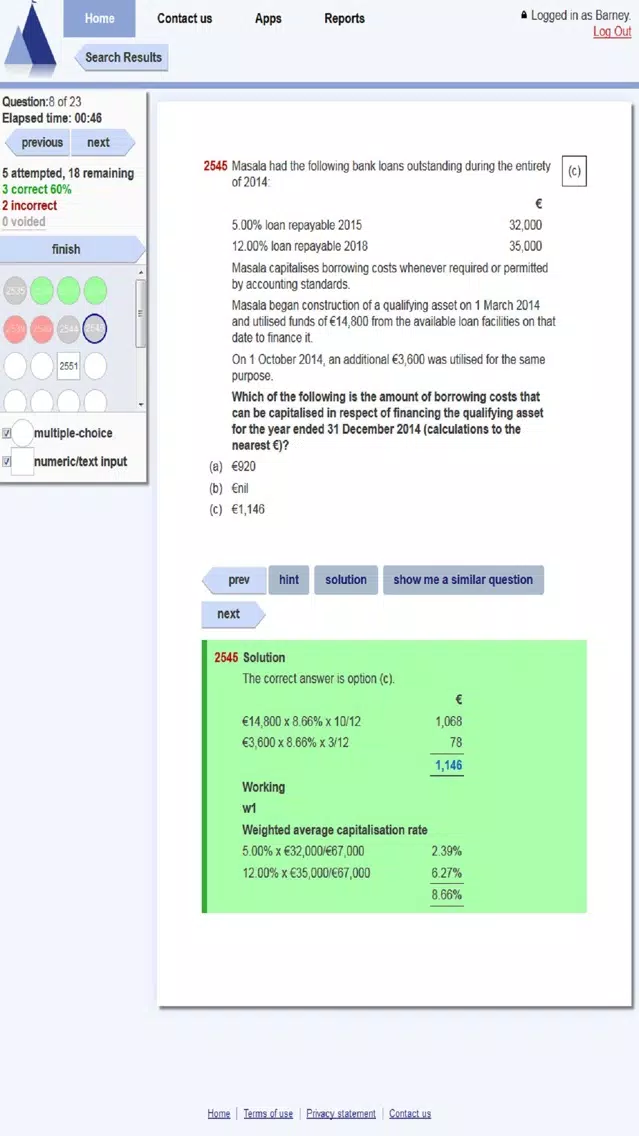
Task: Finish the quiz with finish button
Action: 70,249
